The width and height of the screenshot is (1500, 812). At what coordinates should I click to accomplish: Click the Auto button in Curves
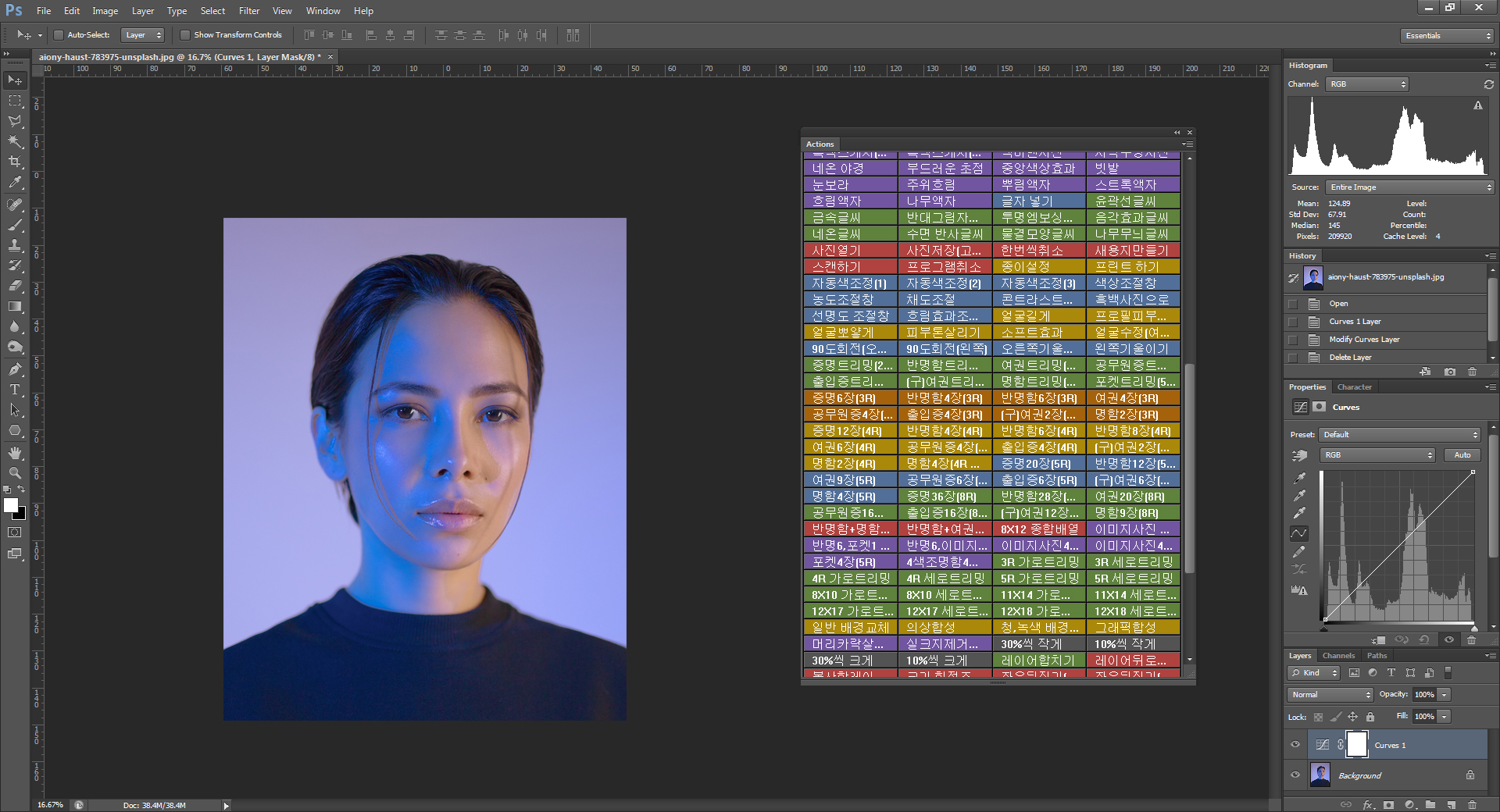(1462, 455)
